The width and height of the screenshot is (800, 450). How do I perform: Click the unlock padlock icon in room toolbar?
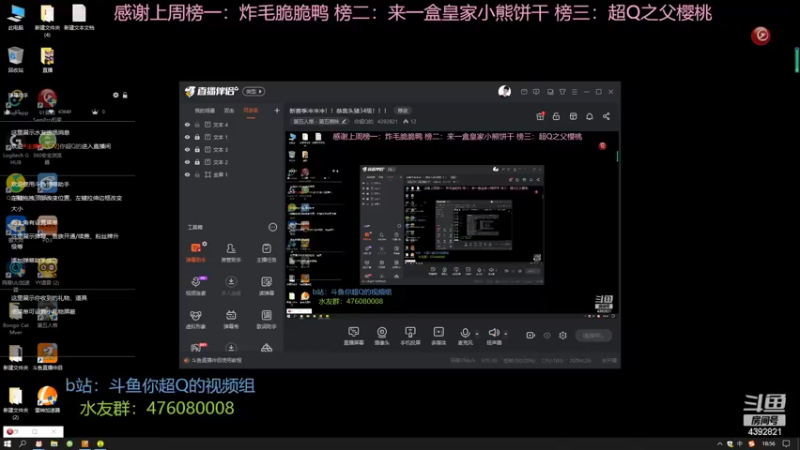(x=556, y=116)
